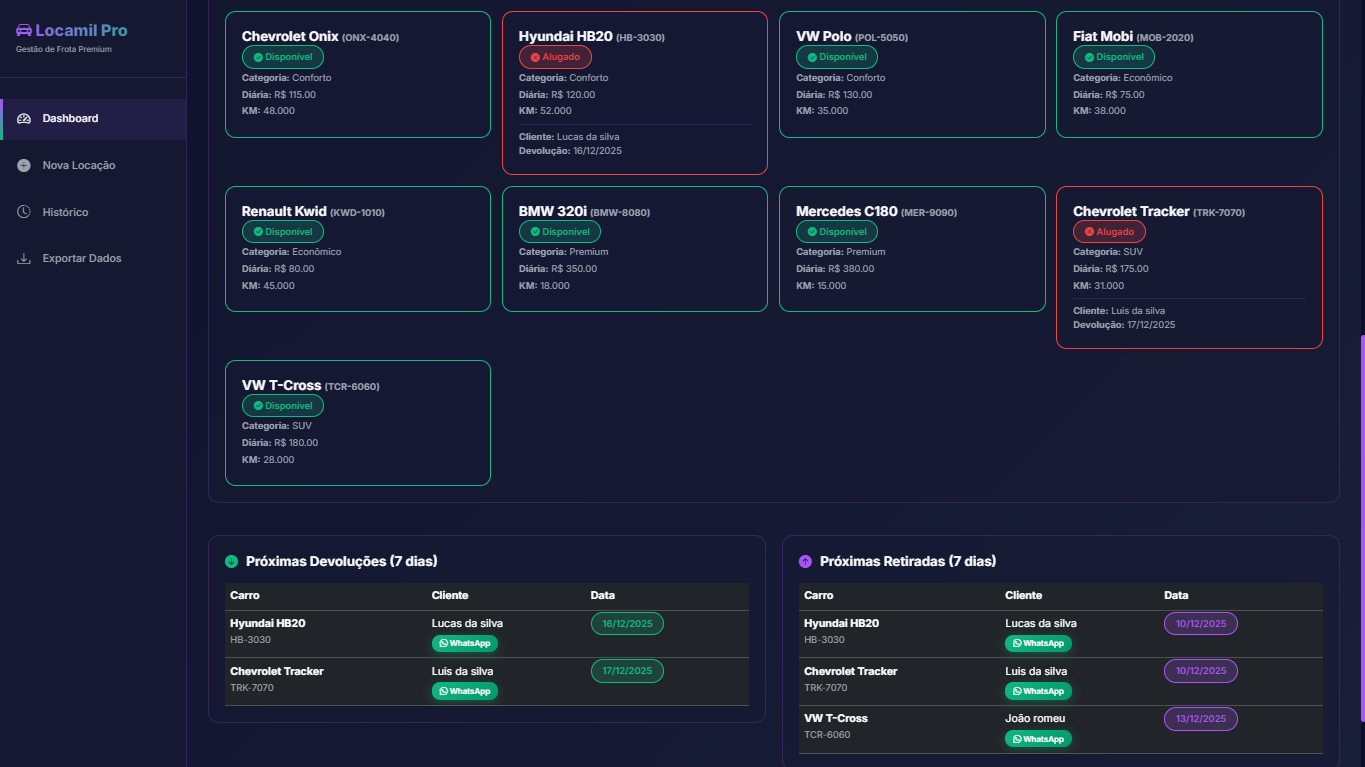This screenshot has height=767, width=1365.
Task: Click the Disponível badge on VW T-Cross
Action: tap(282, 406)
